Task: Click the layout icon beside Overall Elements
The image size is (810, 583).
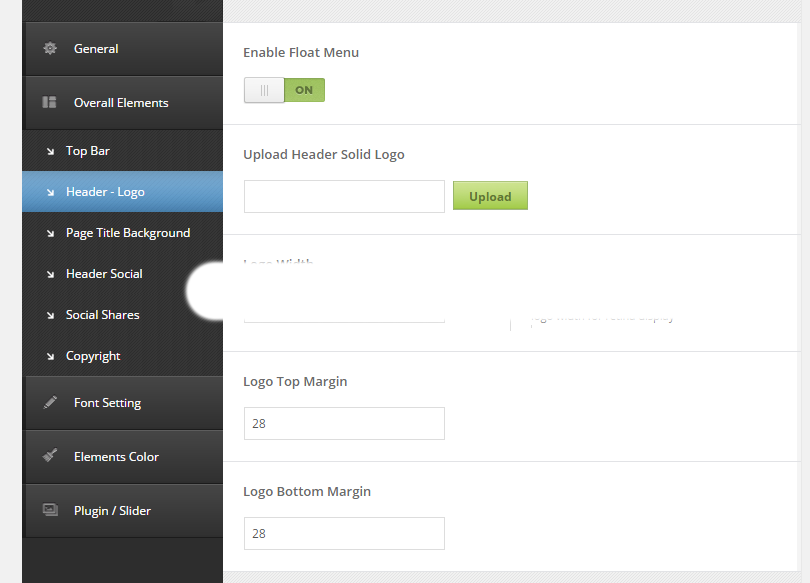Action: pos(50,103)
